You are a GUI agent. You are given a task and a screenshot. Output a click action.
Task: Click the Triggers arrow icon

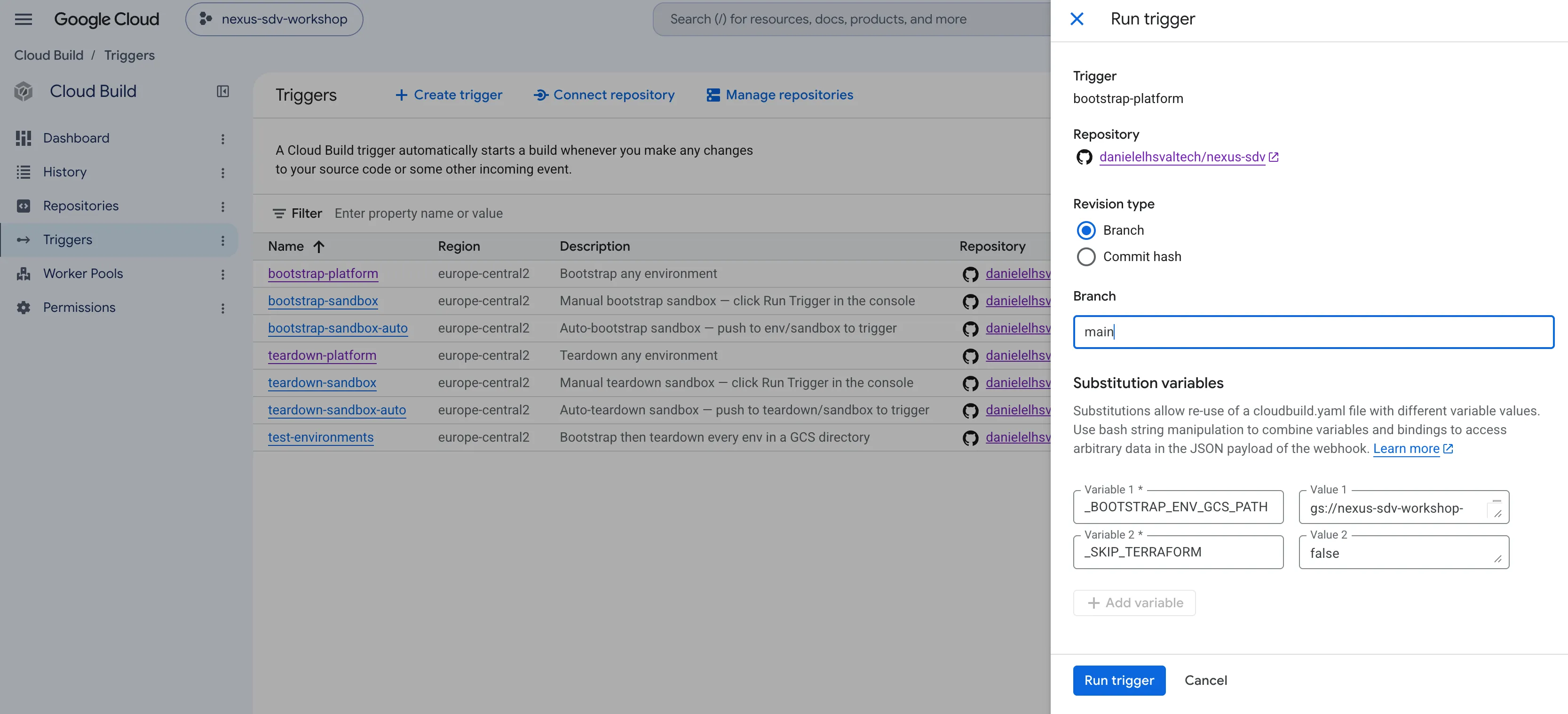pyautogui.click(x=23, y=240)
